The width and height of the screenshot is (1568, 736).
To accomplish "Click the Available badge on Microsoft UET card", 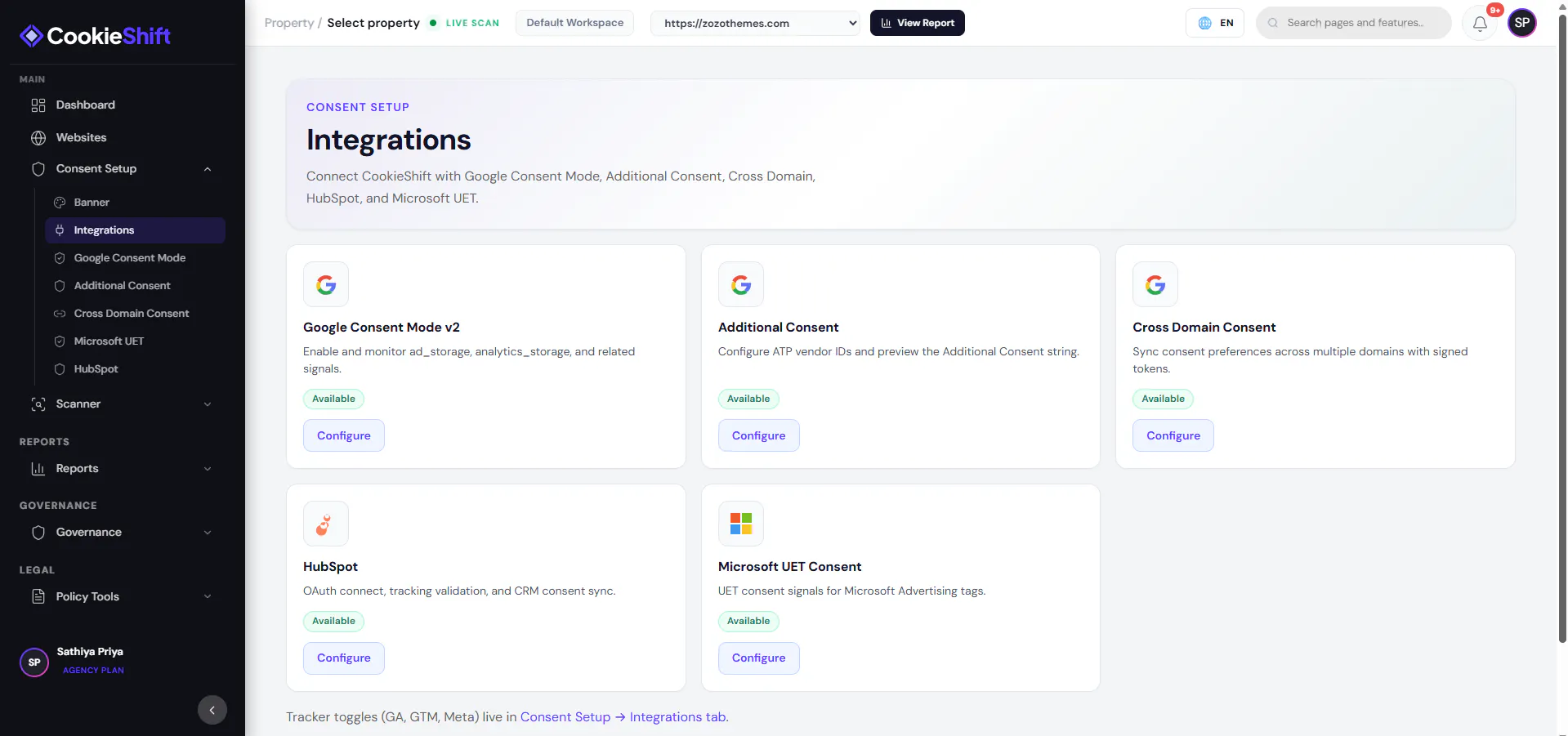I will pos(748,622).
